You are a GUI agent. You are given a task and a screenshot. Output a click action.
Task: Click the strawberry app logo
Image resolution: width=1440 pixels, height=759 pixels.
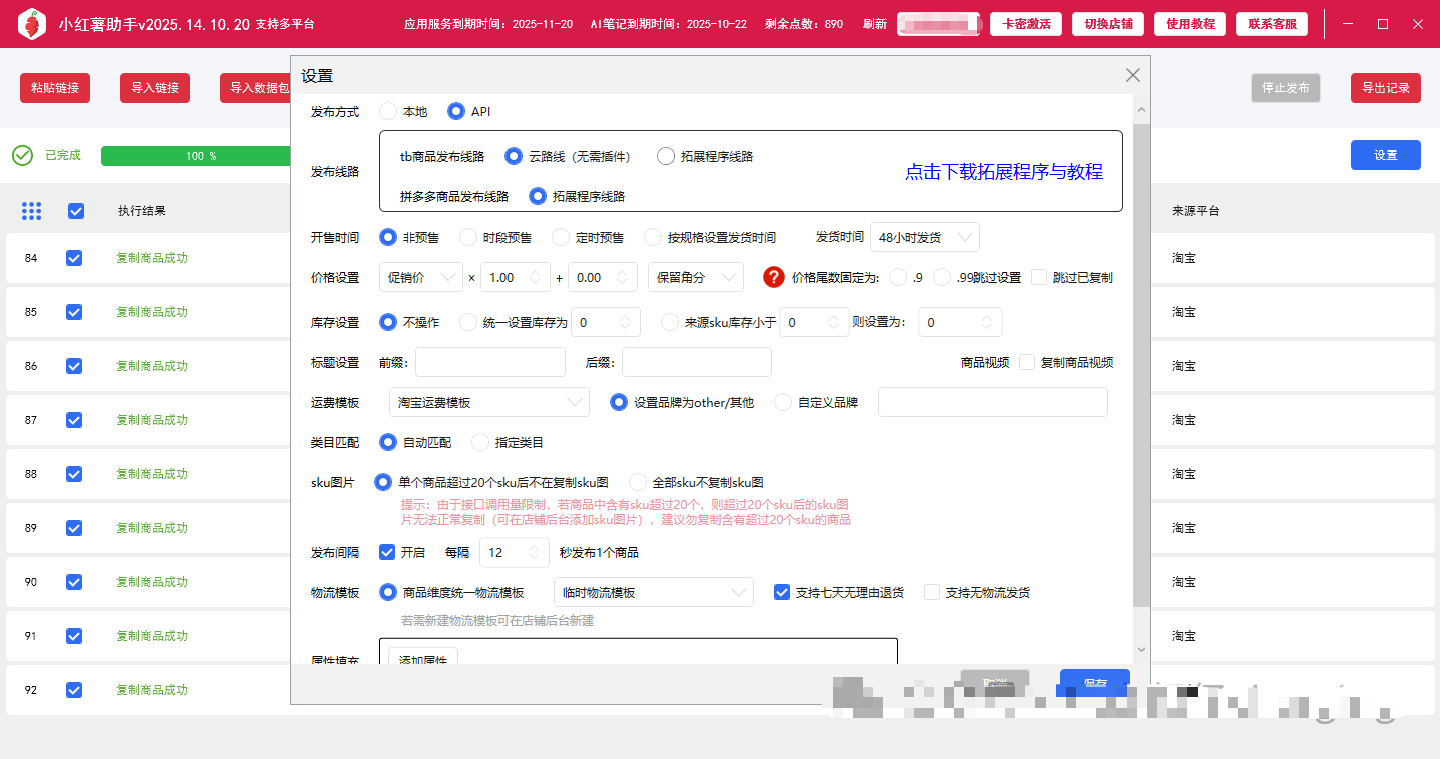[31, 23]
